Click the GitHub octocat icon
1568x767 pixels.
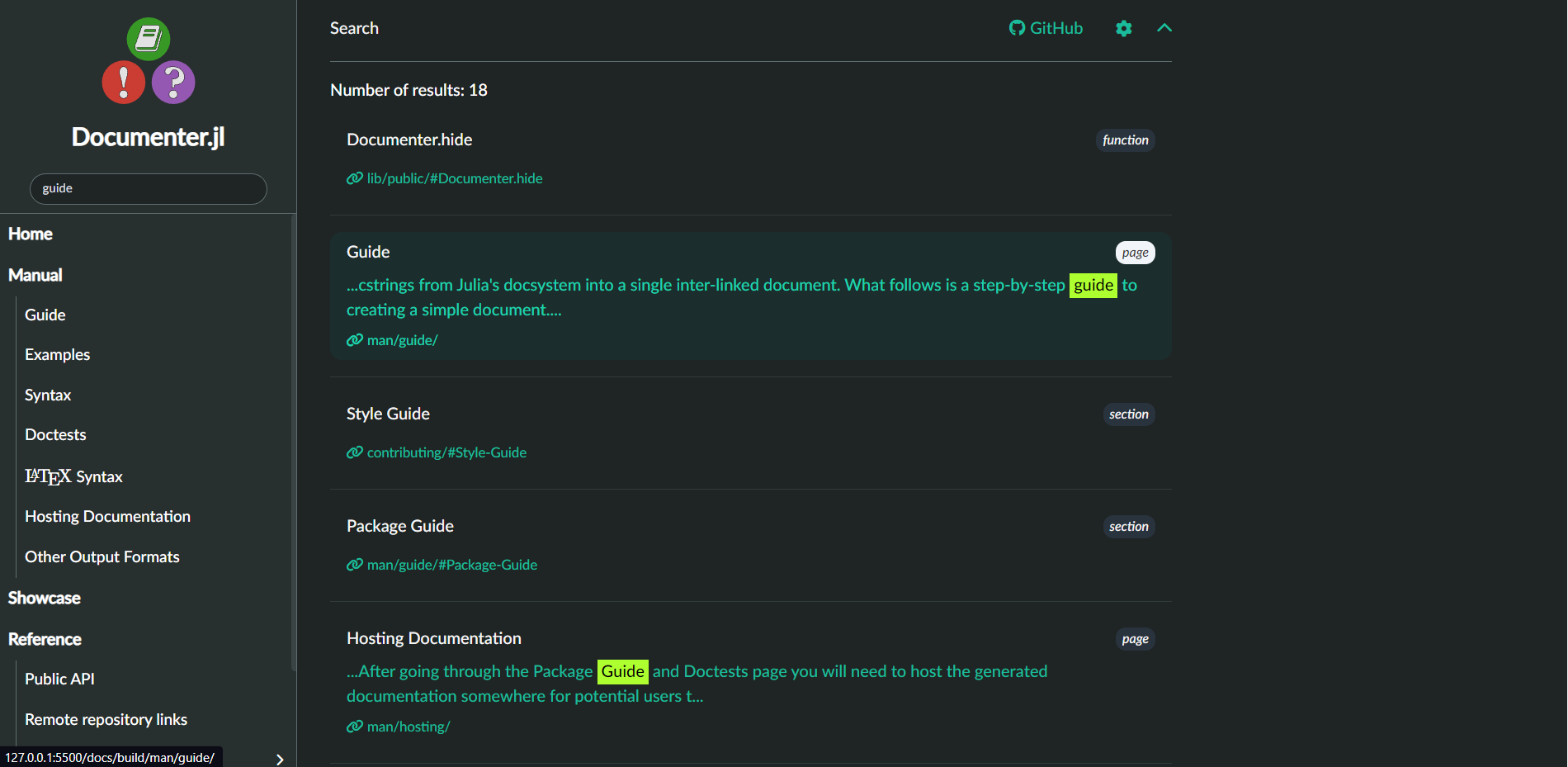[x=1017, y=28]
